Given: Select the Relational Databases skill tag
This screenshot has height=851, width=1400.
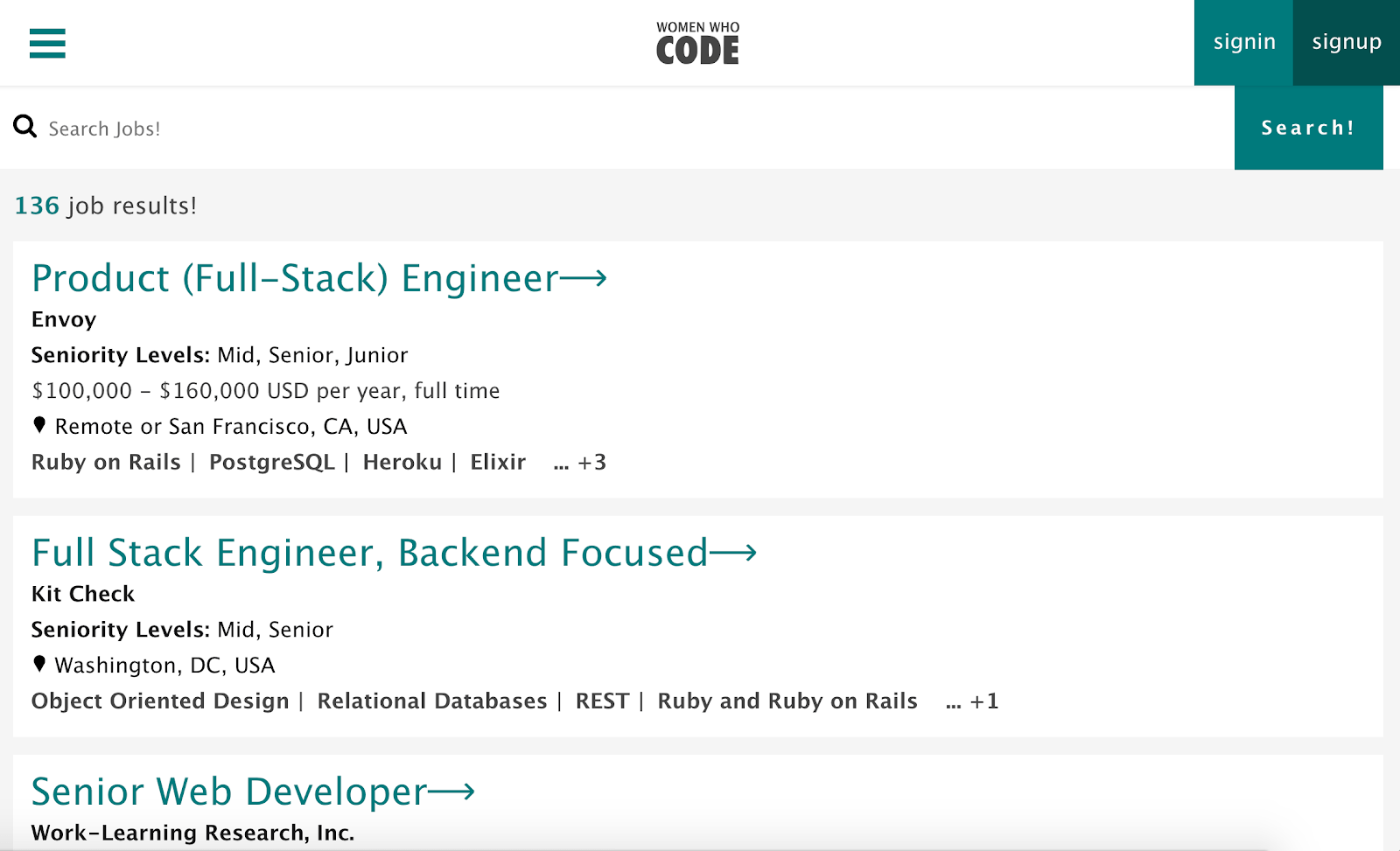Looking at the screenshot, I should [x=431, y=701].
